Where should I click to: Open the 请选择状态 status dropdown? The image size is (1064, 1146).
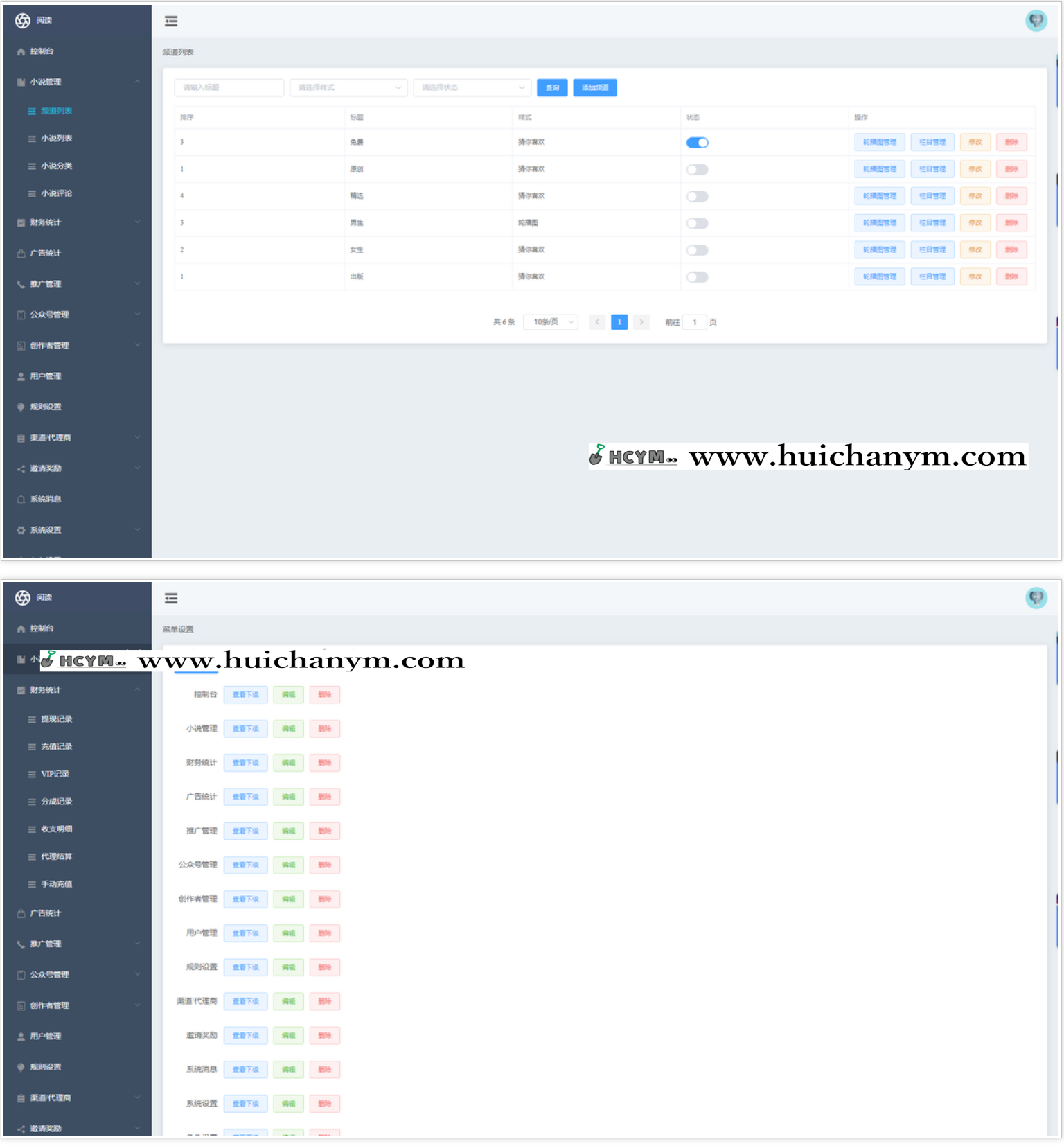(472, 88)
